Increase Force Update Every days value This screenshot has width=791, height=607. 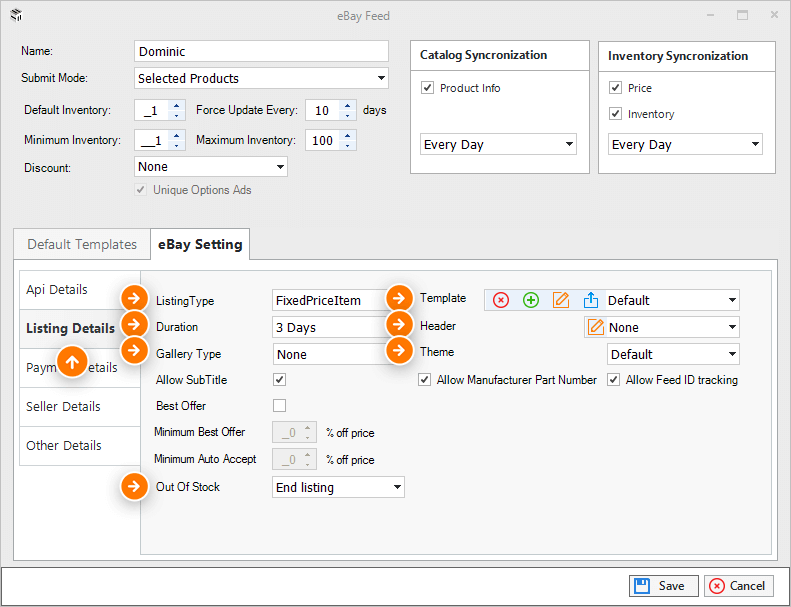pos(347,105)
